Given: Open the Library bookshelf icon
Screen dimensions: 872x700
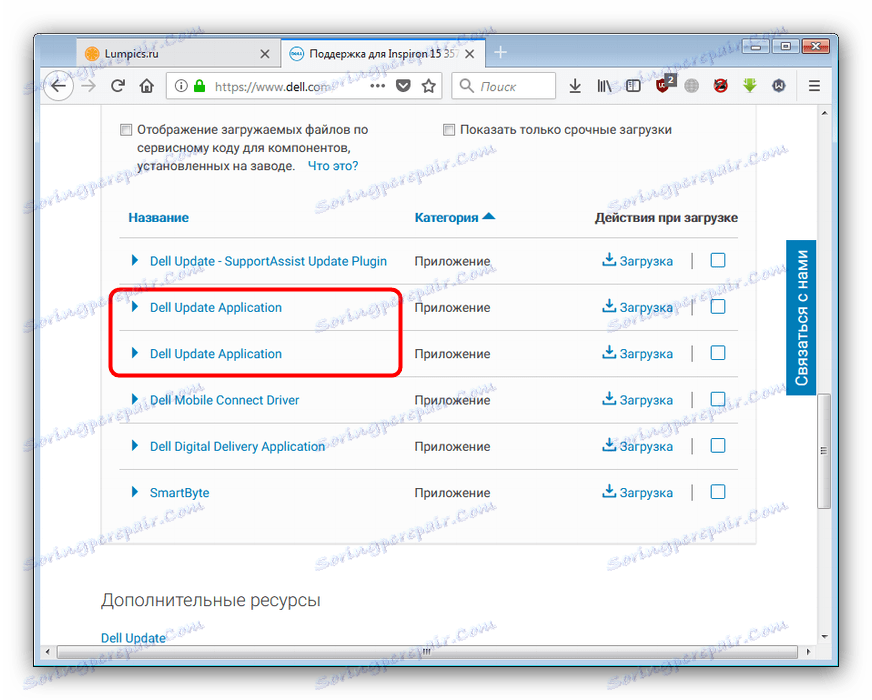Looking at the screenshot, I should 604,86.
